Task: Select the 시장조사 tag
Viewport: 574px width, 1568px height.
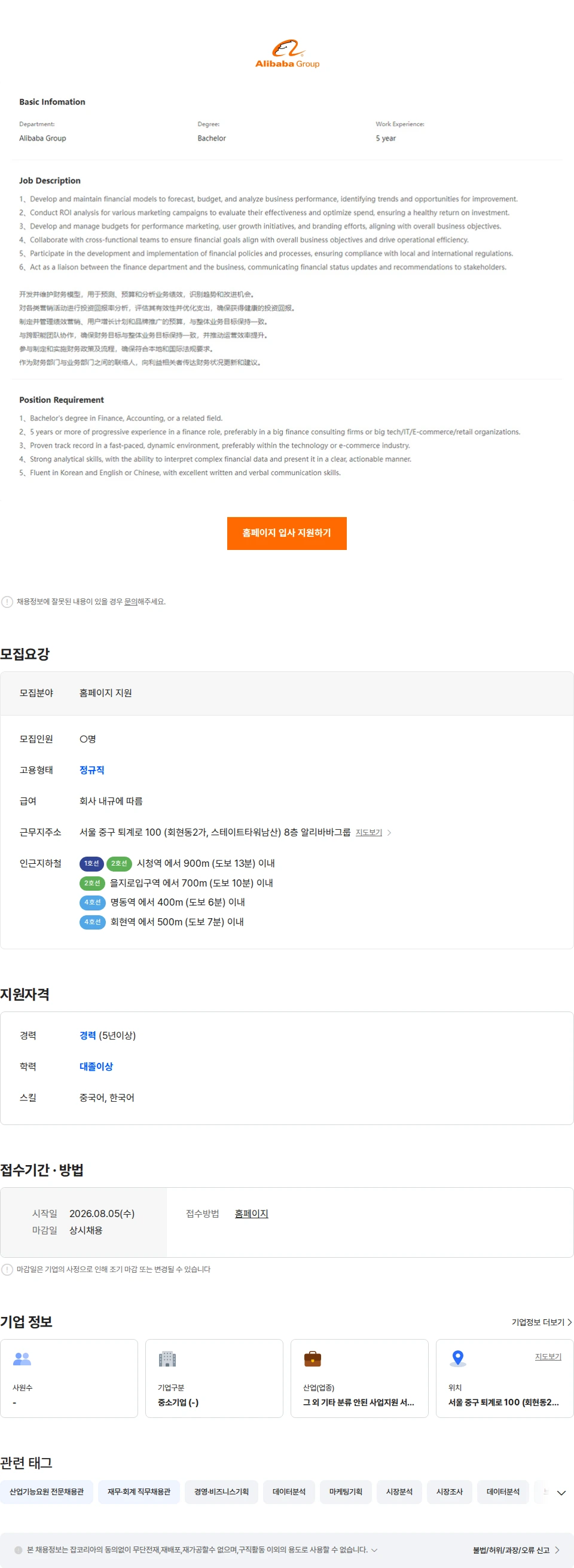Action: click(x=449, y=1491)
